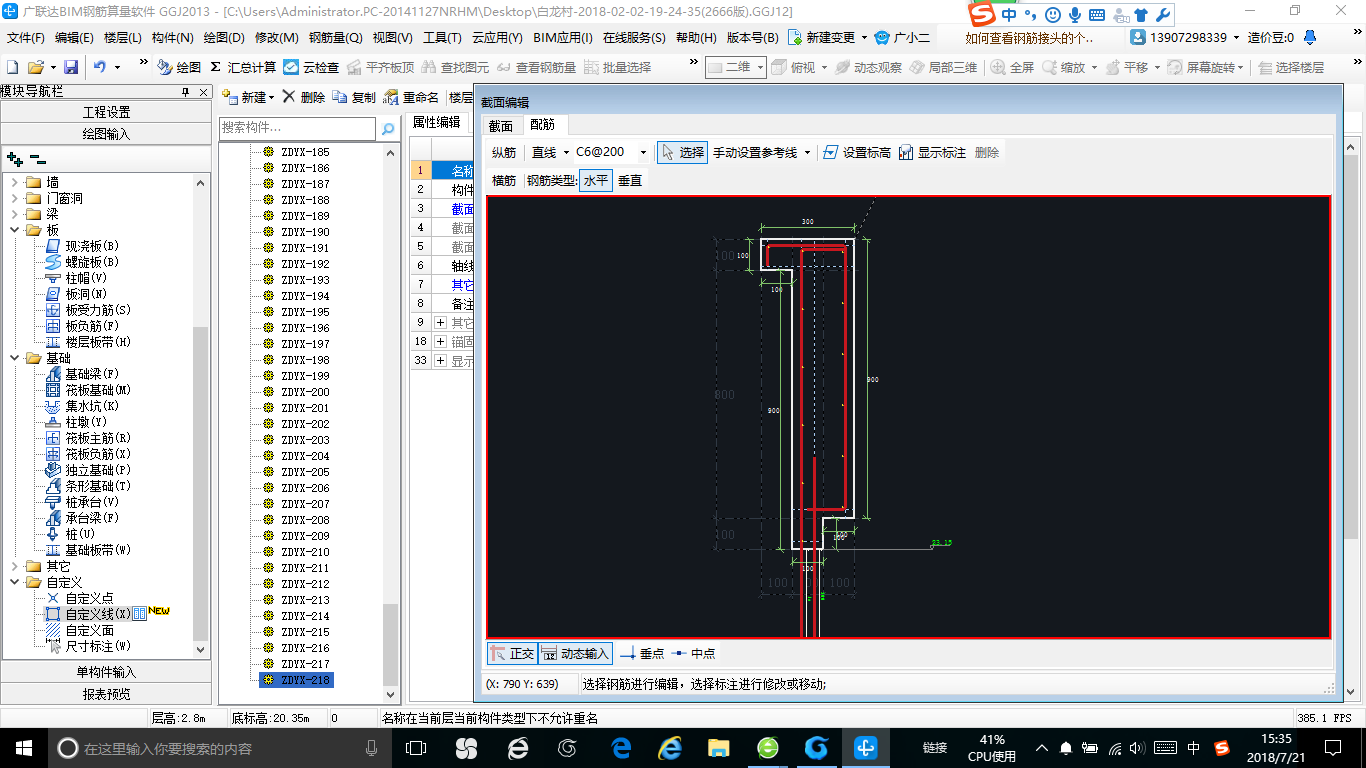This screenshot has width=1366, height=768.
Task: Select 筏板基础(M) raft foundation item
Action: (88, 390)
